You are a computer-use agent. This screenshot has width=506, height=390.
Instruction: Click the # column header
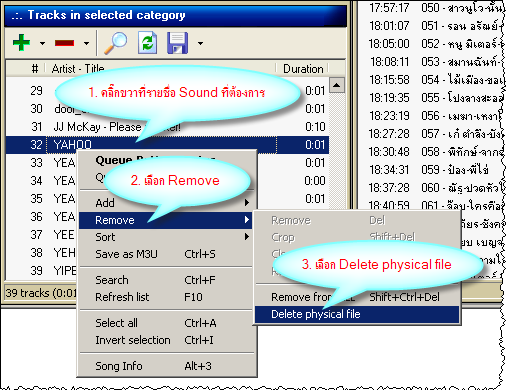[35, 69]
